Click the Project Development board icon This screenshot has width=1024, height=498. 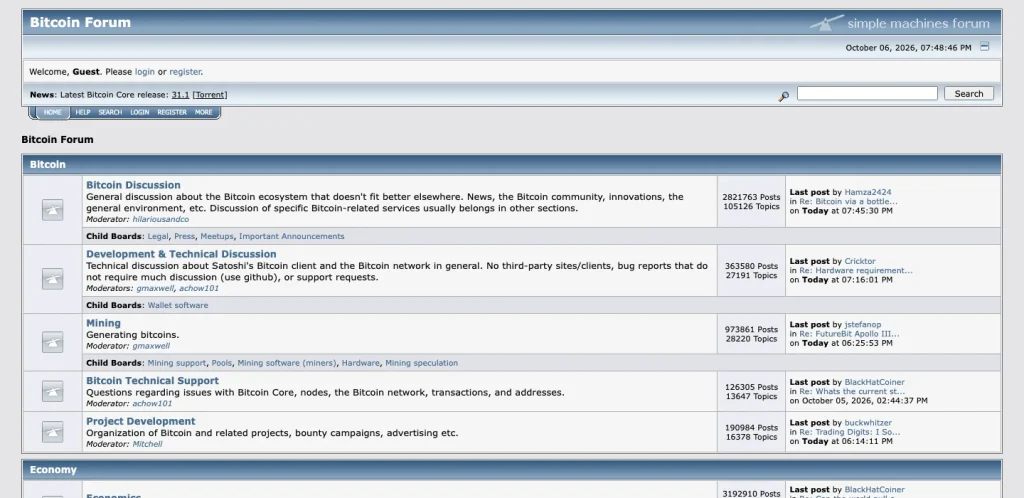(x=52, y=431)
